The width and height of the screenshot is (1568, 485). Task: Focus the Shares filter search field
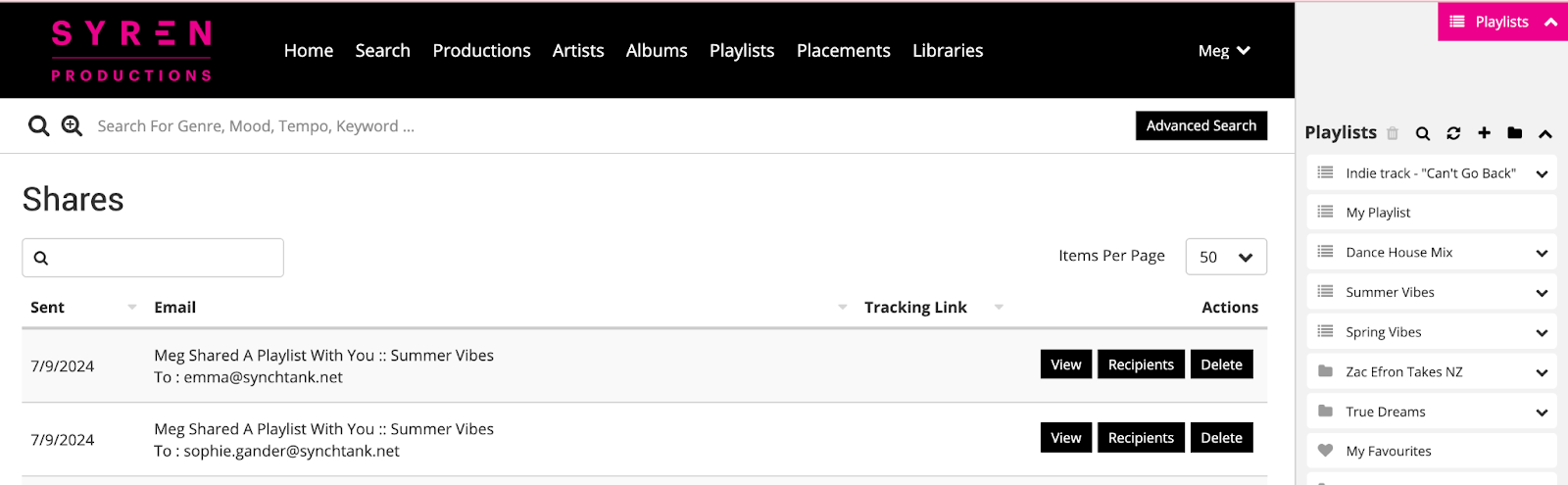(x=162, y=258)
